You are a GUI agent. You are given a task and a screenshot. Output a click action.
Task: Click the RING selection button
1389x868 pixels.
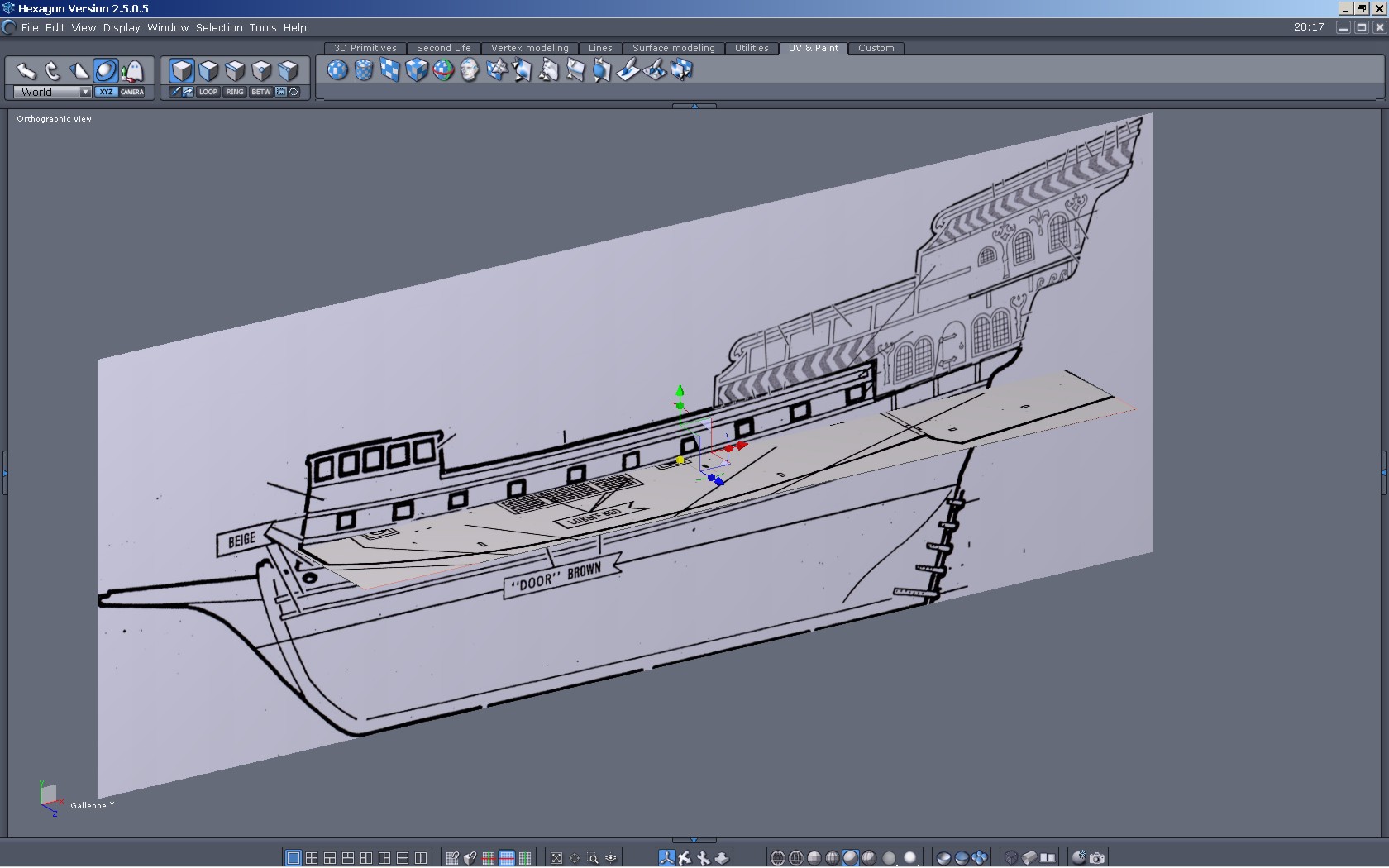tap(235, 92)
